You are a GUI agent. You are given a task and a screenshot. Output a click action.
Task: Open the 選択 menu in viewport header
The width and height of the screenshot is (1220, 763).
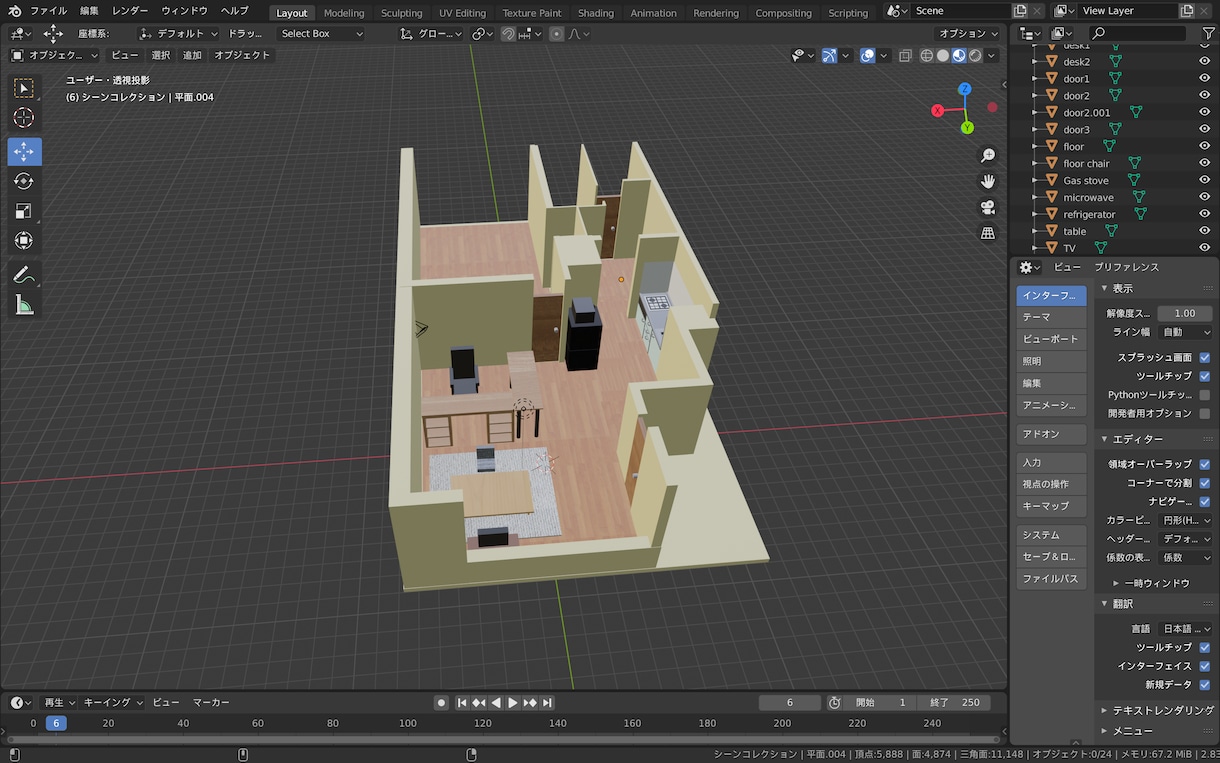click(160, 55)
